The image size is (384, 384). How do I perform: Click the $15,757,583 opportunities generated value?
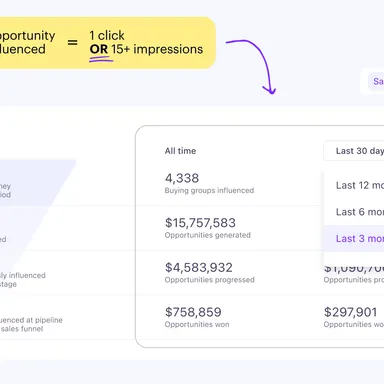tap(200, 223)
